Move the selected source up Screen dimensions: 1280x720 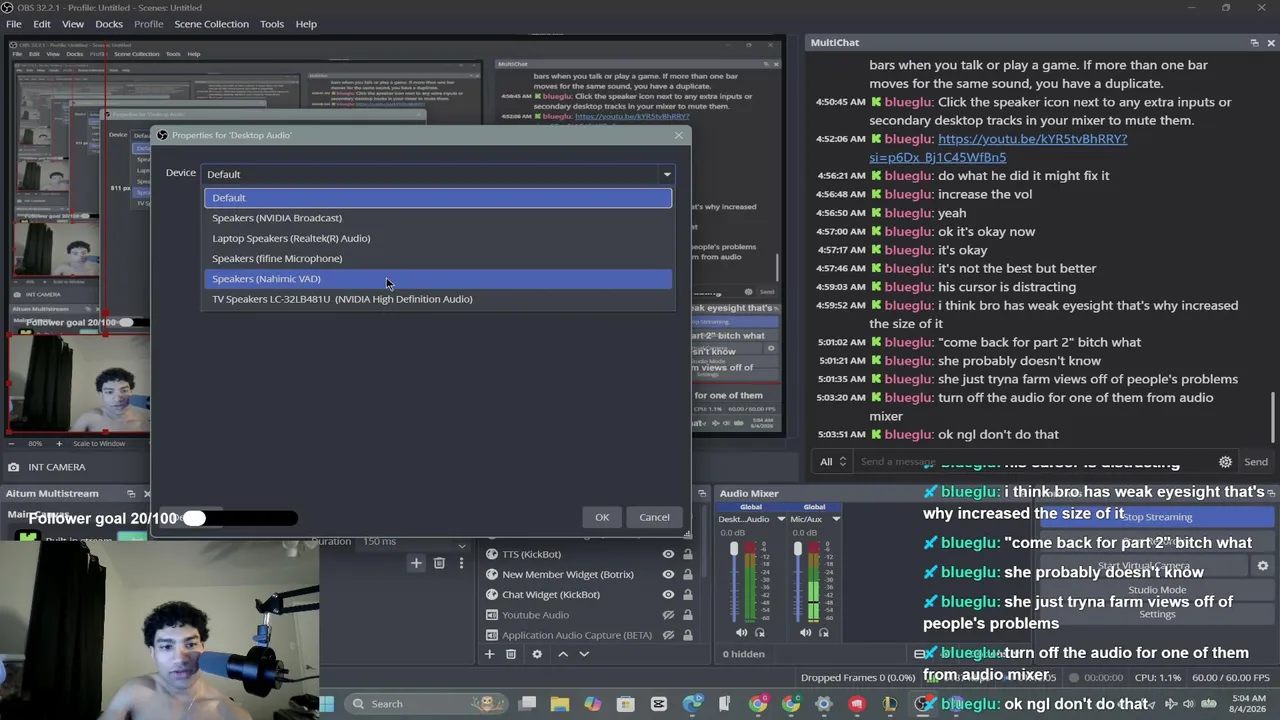click(563, 654)
